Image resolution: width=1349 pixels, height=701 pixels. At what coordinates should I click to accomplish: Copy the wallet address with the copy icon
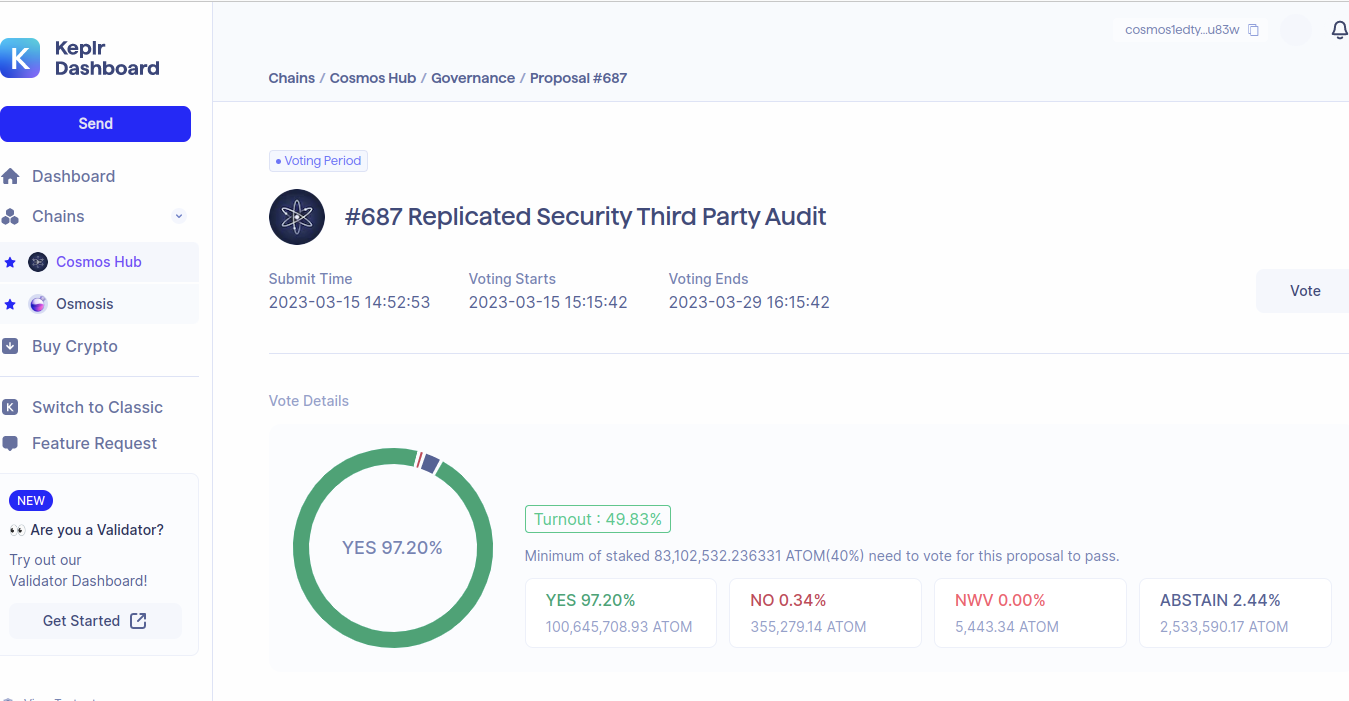1254,30
